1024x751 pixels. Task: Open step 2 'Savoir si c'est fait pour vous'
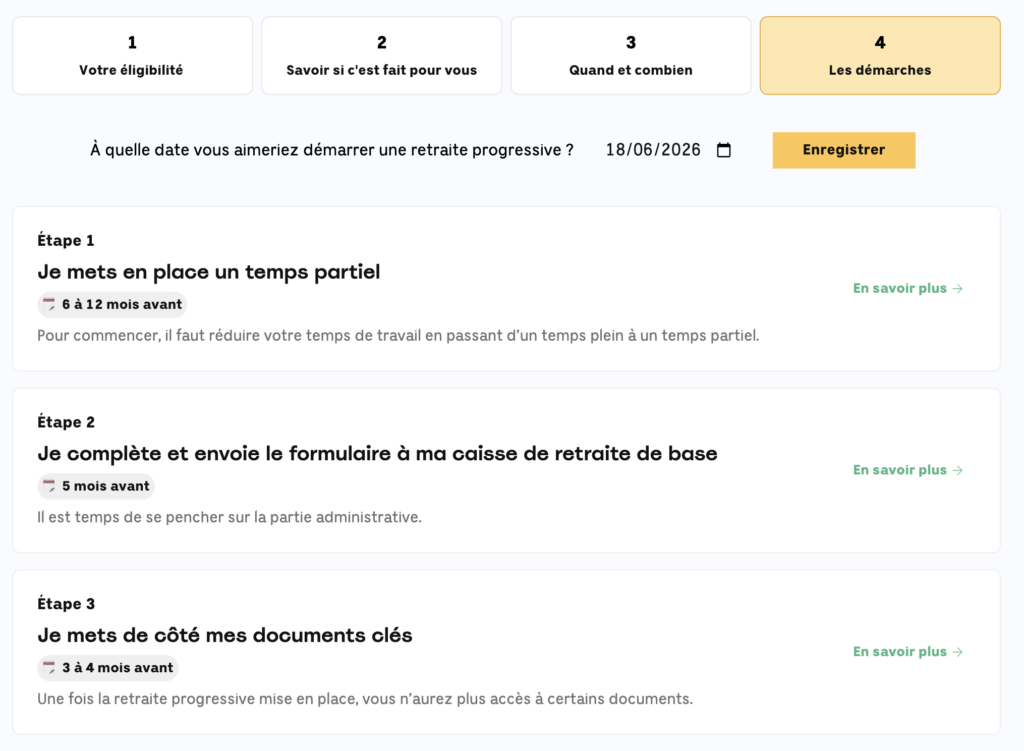tap(382, 56)
